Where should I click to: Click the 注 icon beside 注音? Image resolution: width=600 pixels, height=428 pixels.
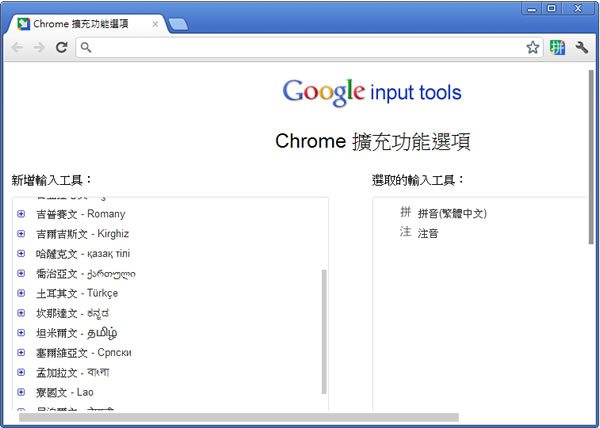coord(406,231)
